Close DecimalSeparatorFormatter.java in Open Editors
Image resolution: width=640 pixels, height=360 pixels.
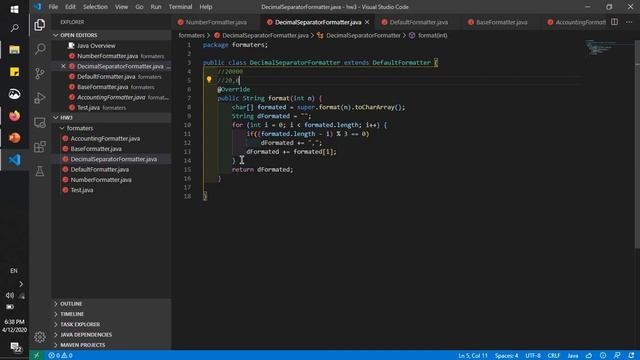[63, 66]
